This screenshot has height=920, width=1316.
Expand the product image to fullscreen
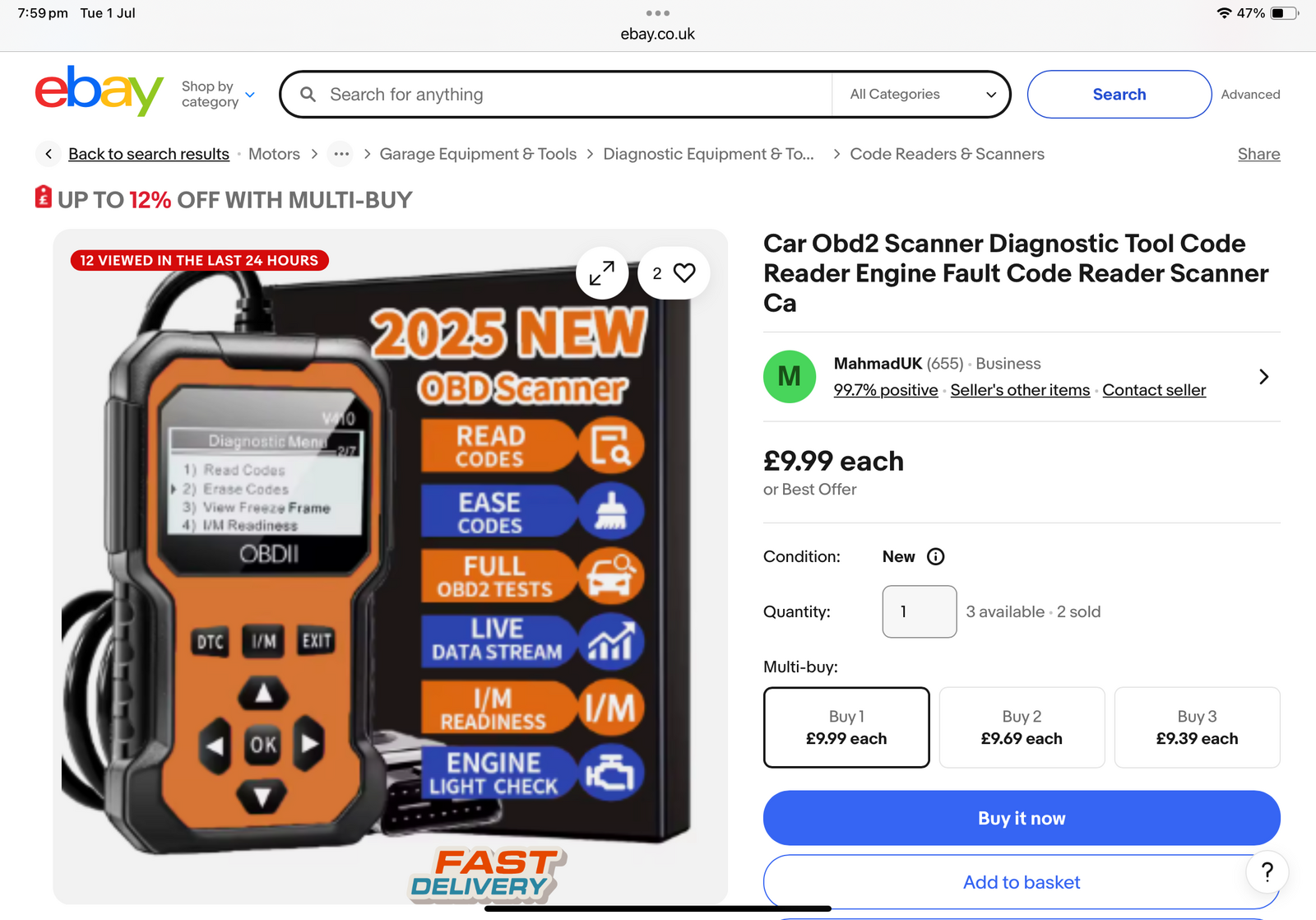pyautogui.click(x=602, y=273)
